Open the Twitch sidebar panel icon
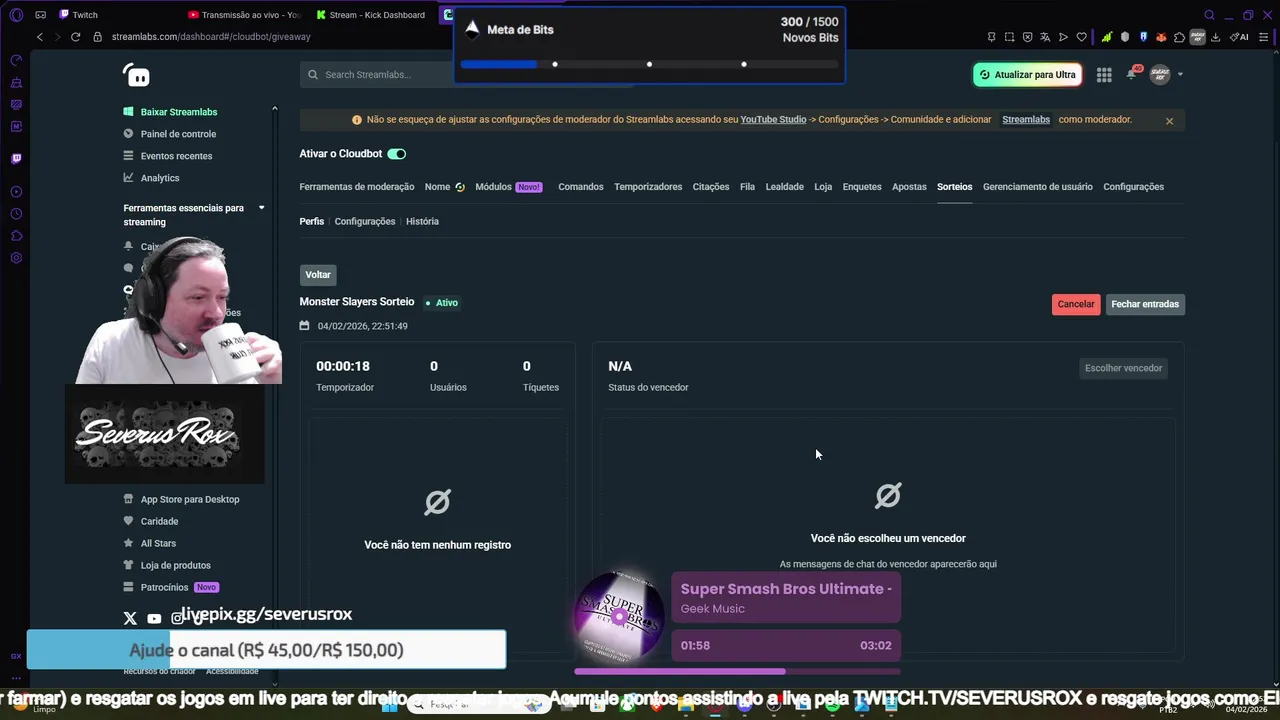The width and height of the screenshot is (1280, 720). click(16, 158)
